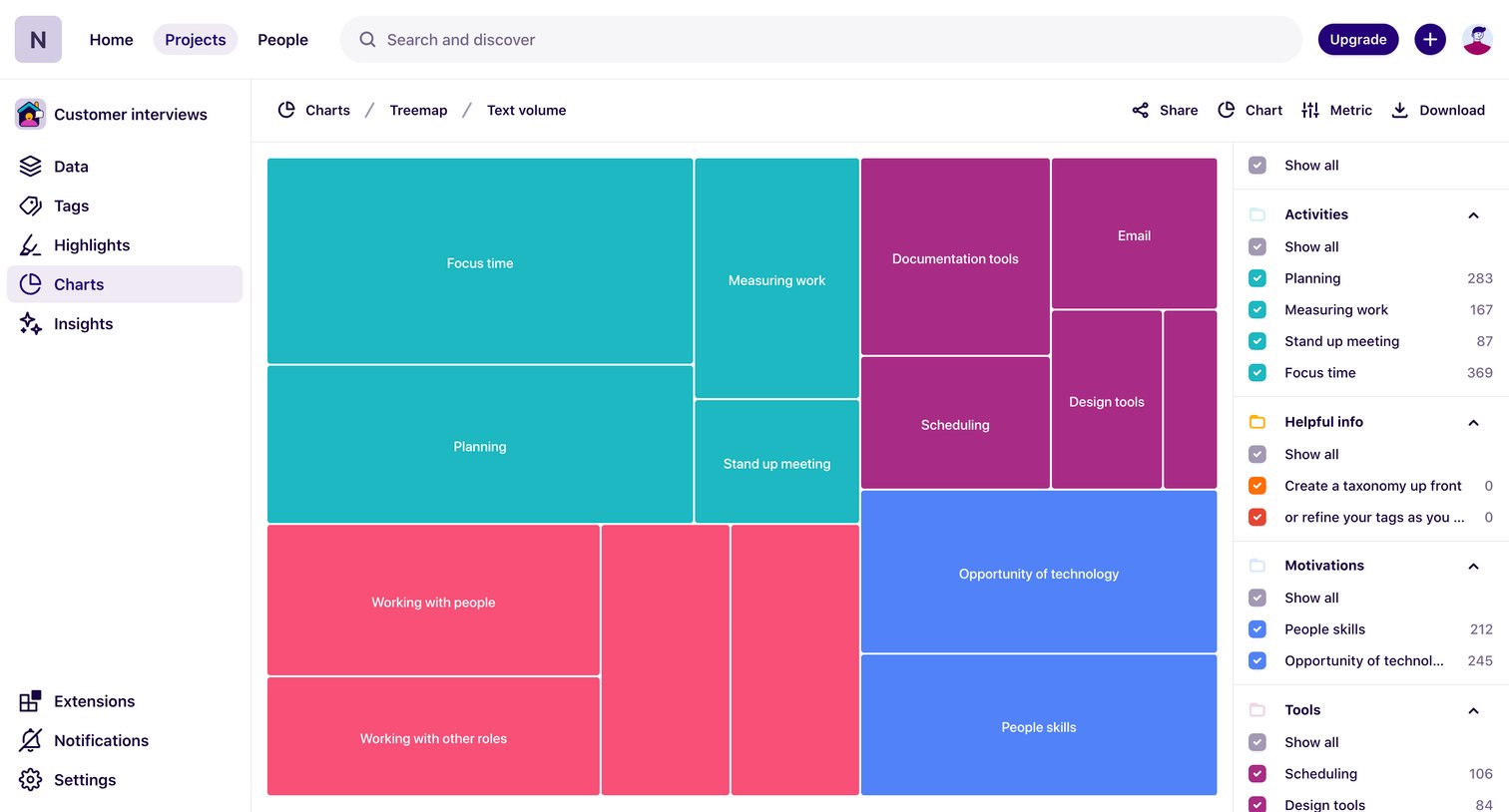Open the Metric settings
This screenshot has width=1509, height=812.
click(1336, 110)
